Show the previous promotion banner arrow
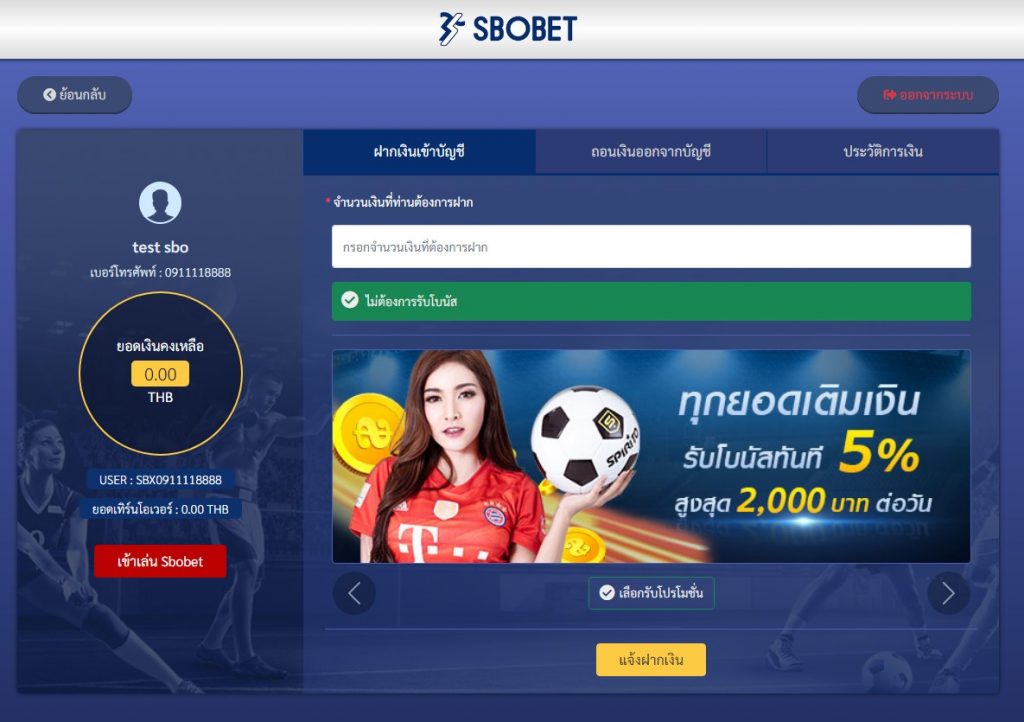The width and height of the screenshot is (1024, 722). click(x=354, y=593)
